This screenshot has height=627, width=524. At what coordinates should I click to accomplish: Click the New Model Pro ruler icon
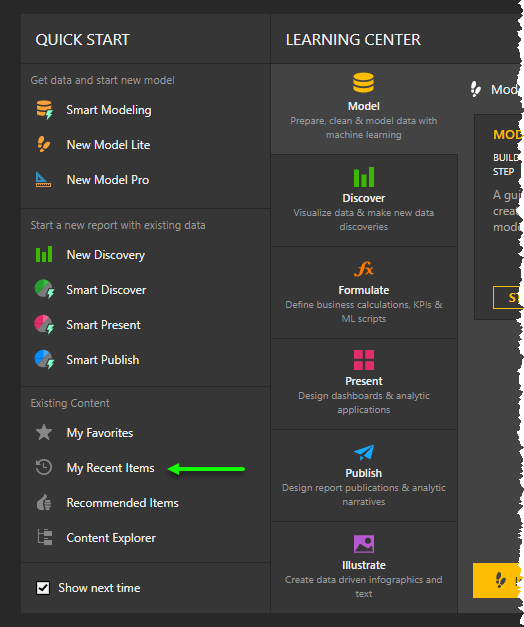[43, 180]
